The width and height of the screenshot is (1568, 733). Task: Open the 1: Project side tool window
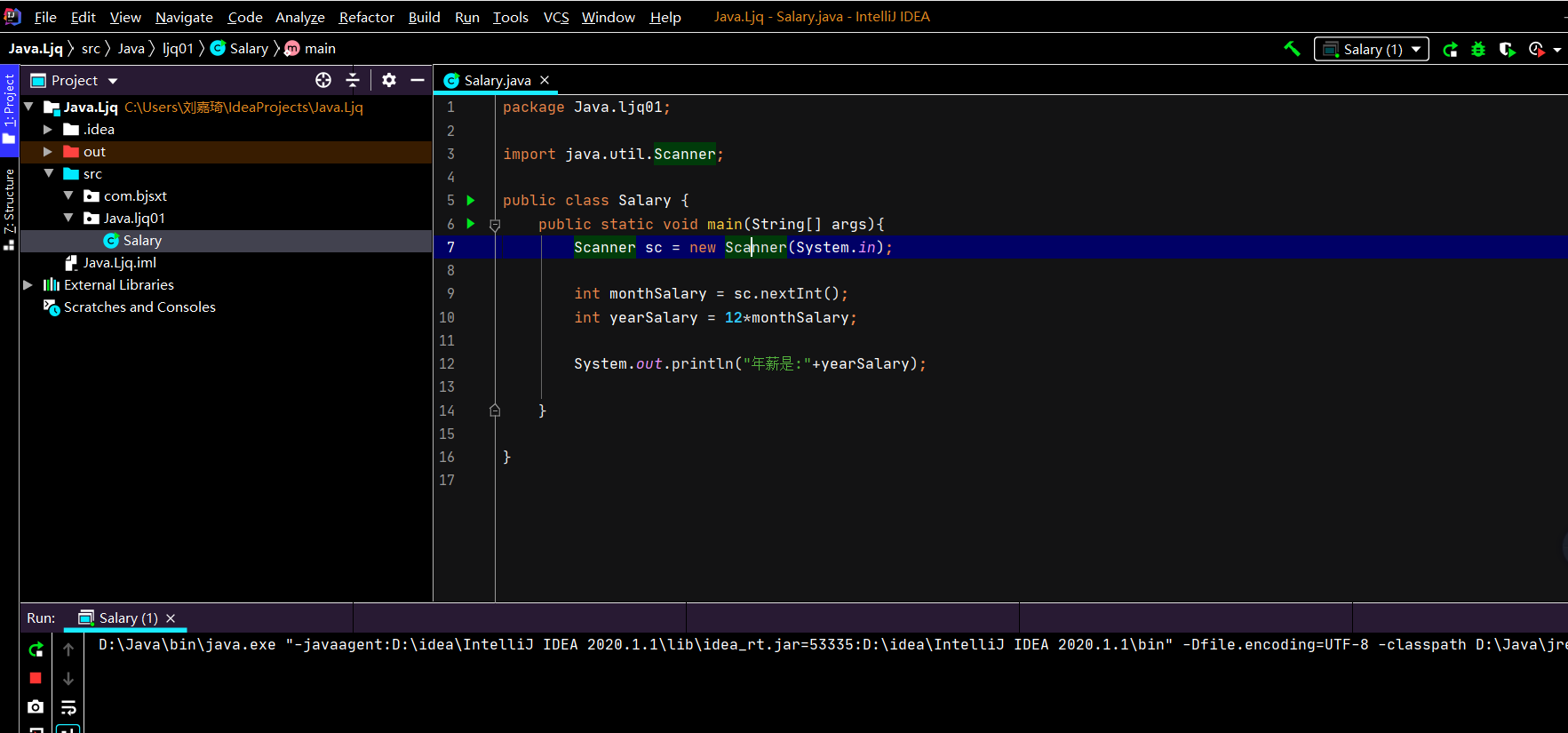[9, 108]
